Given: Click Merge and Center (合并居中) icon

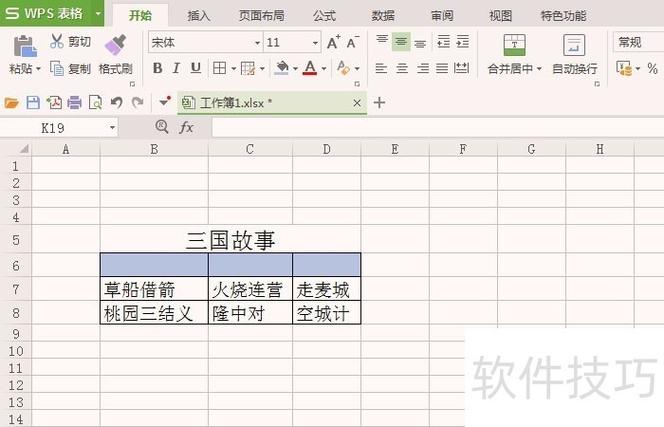Looking at the screenshot, I should [515, 45].
